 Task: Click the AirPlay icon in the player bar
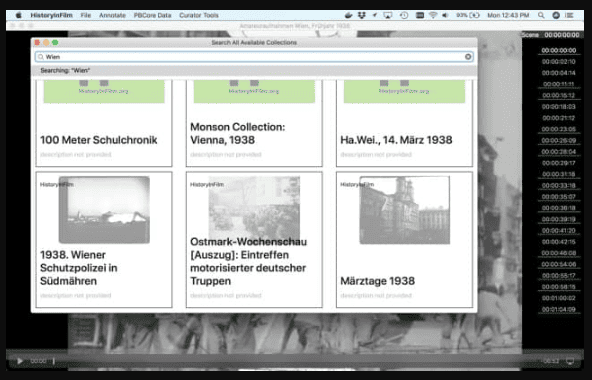click(x=570, y=361)
